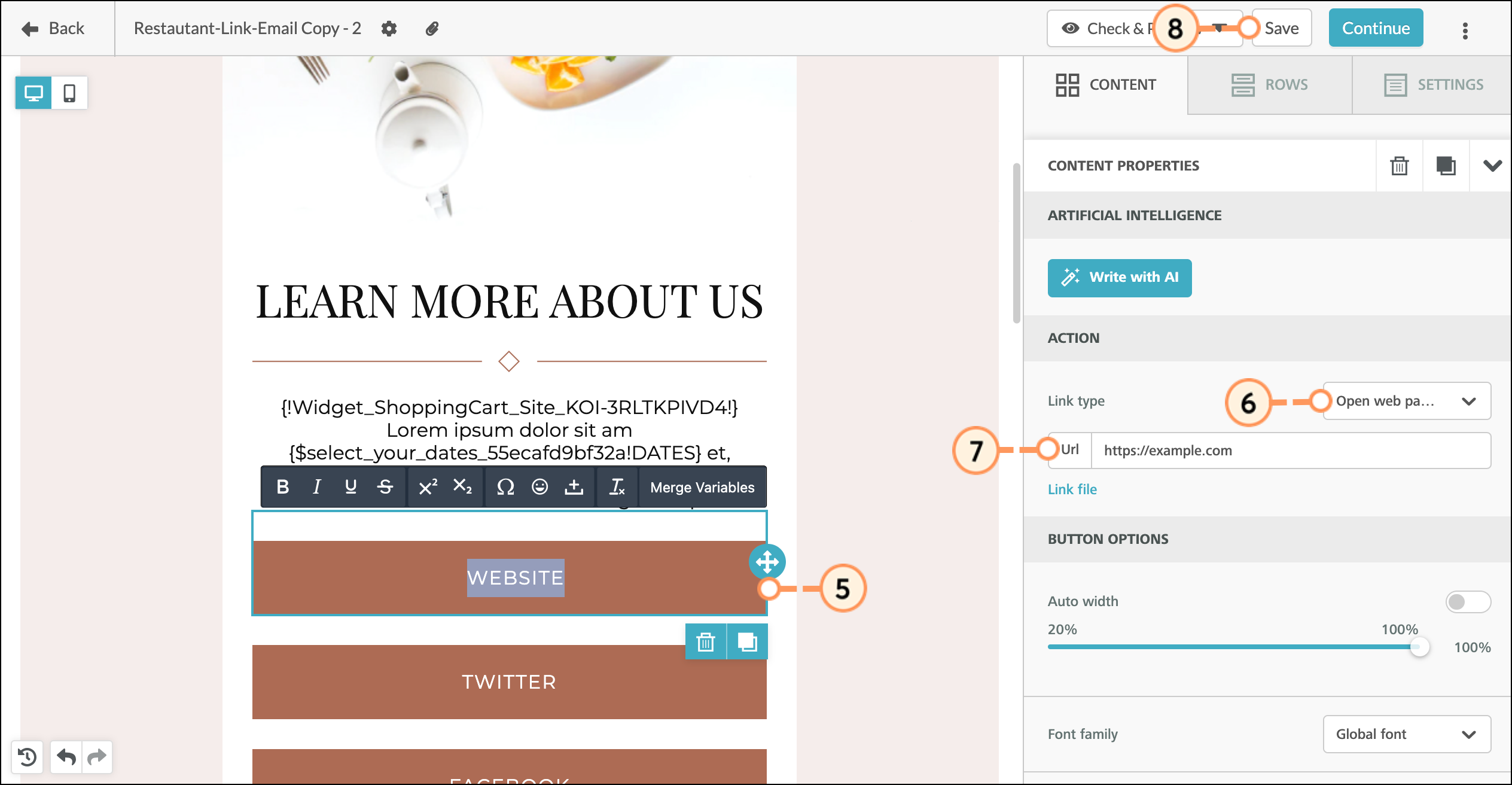This screenshot has height=785, width=1512.
Task: Save the email design
Action: pos(1282,28)
